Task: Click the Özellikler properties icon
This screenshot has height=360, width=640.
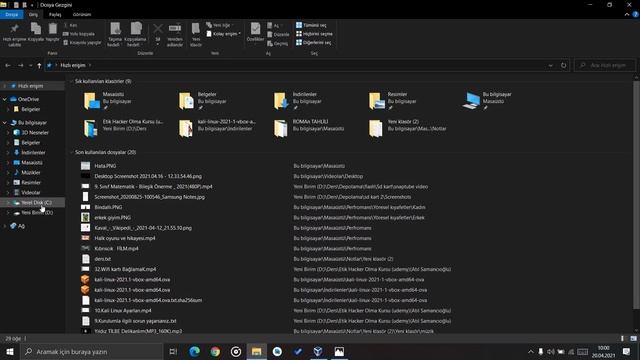Action: (x=256, y=29)
